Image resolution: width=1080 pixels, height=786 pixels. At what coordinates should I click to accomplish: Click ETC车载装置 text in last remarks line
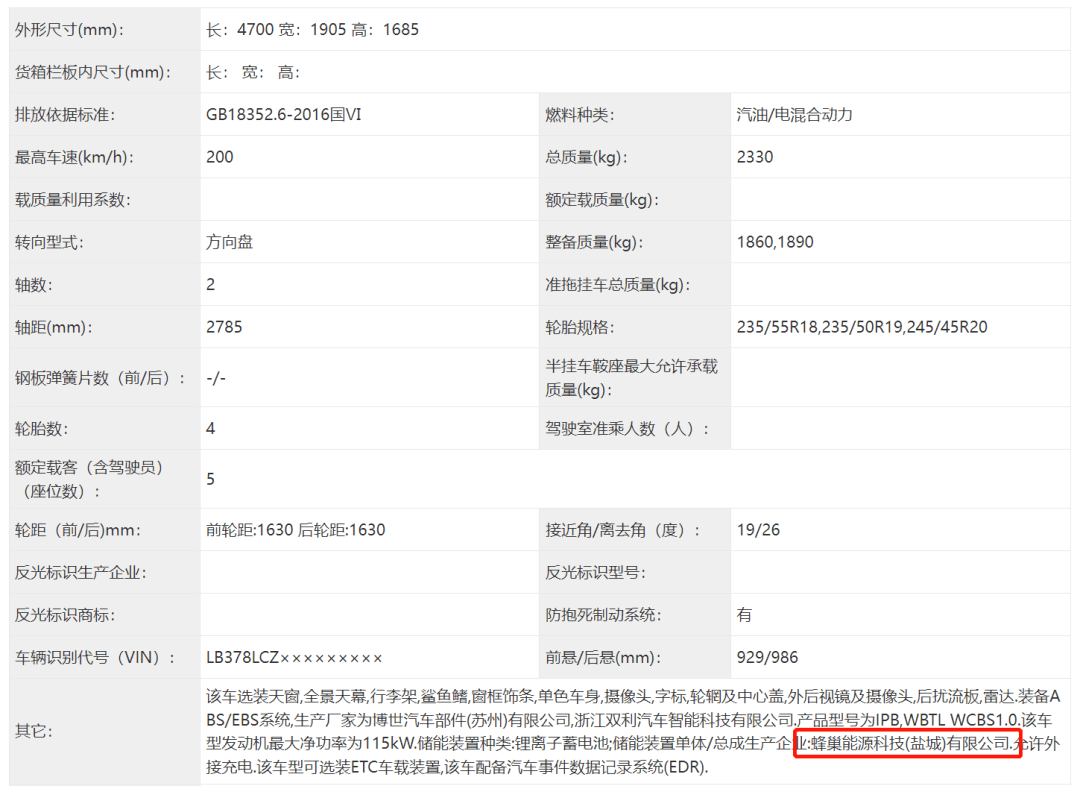pos(395,767)
